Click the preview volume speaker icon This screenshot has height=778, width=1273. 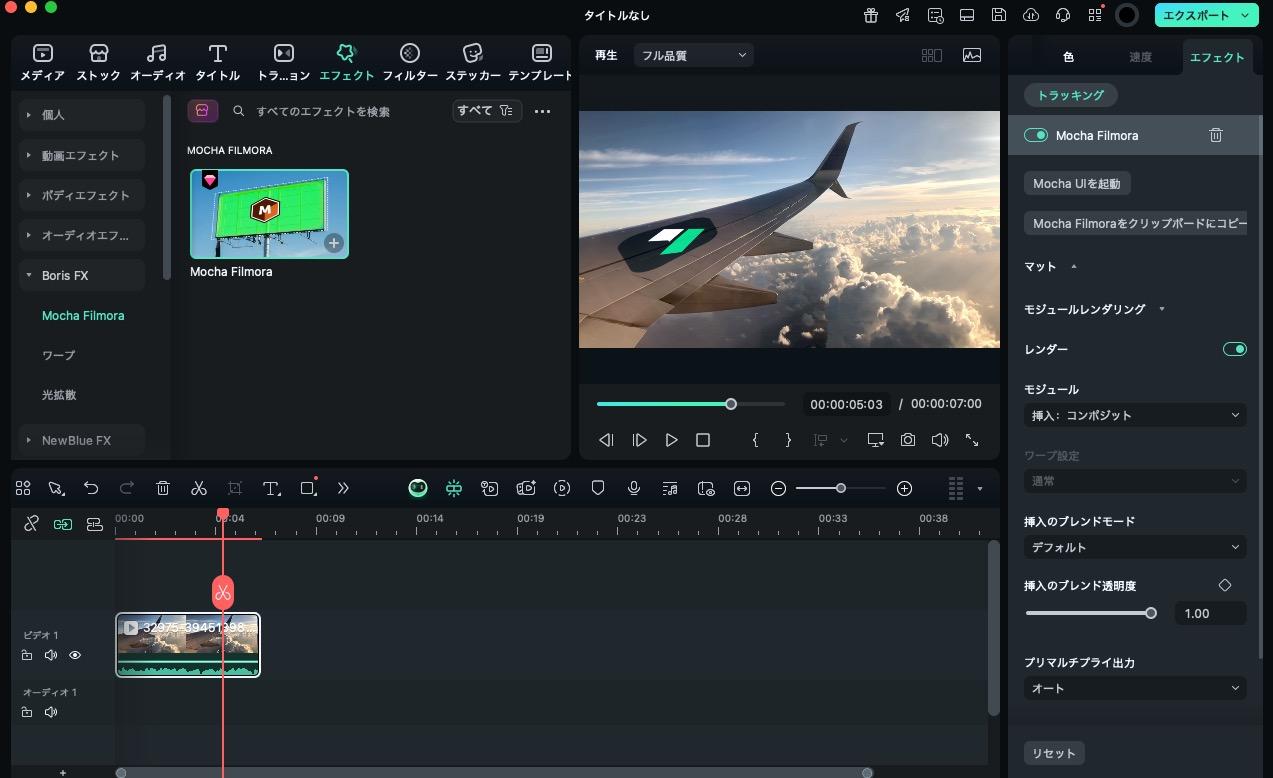939,440
